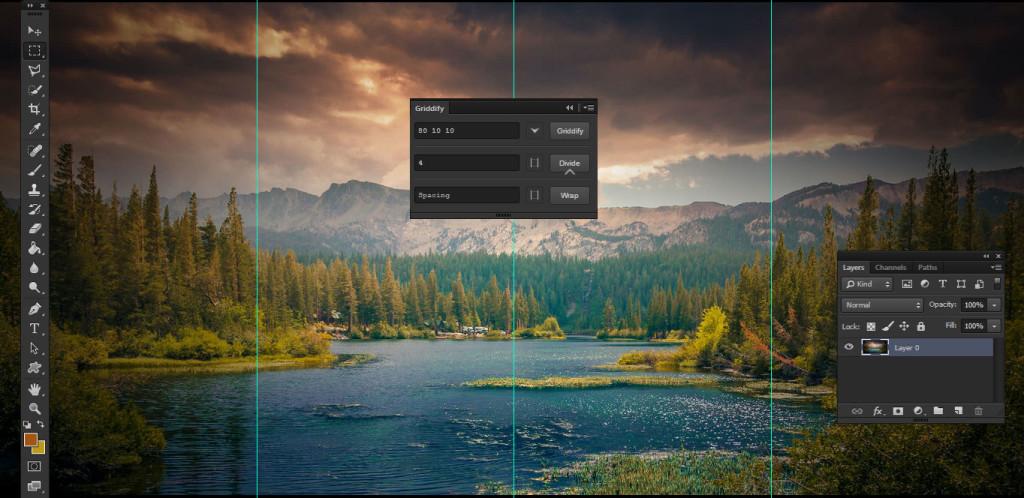Click the Opacity 100% value field
Image resolution: width=1024 pixels, height=498 pixels.
[x=973, y=305]
